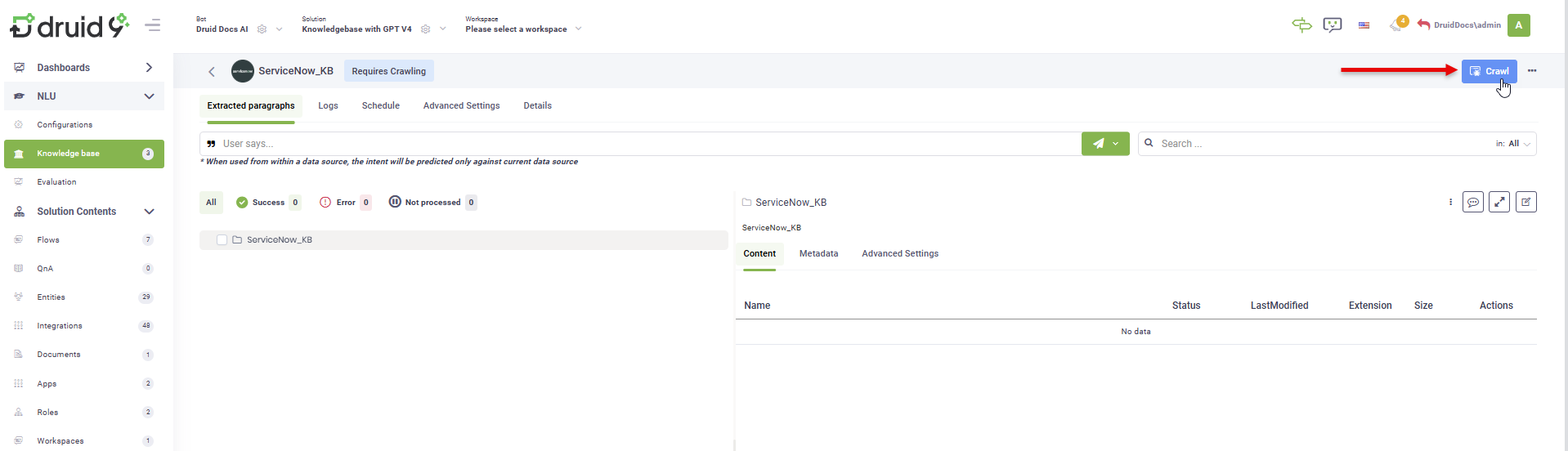Click the language flag icon
The image size is (1568, 451).
(x=1364, y=25)
